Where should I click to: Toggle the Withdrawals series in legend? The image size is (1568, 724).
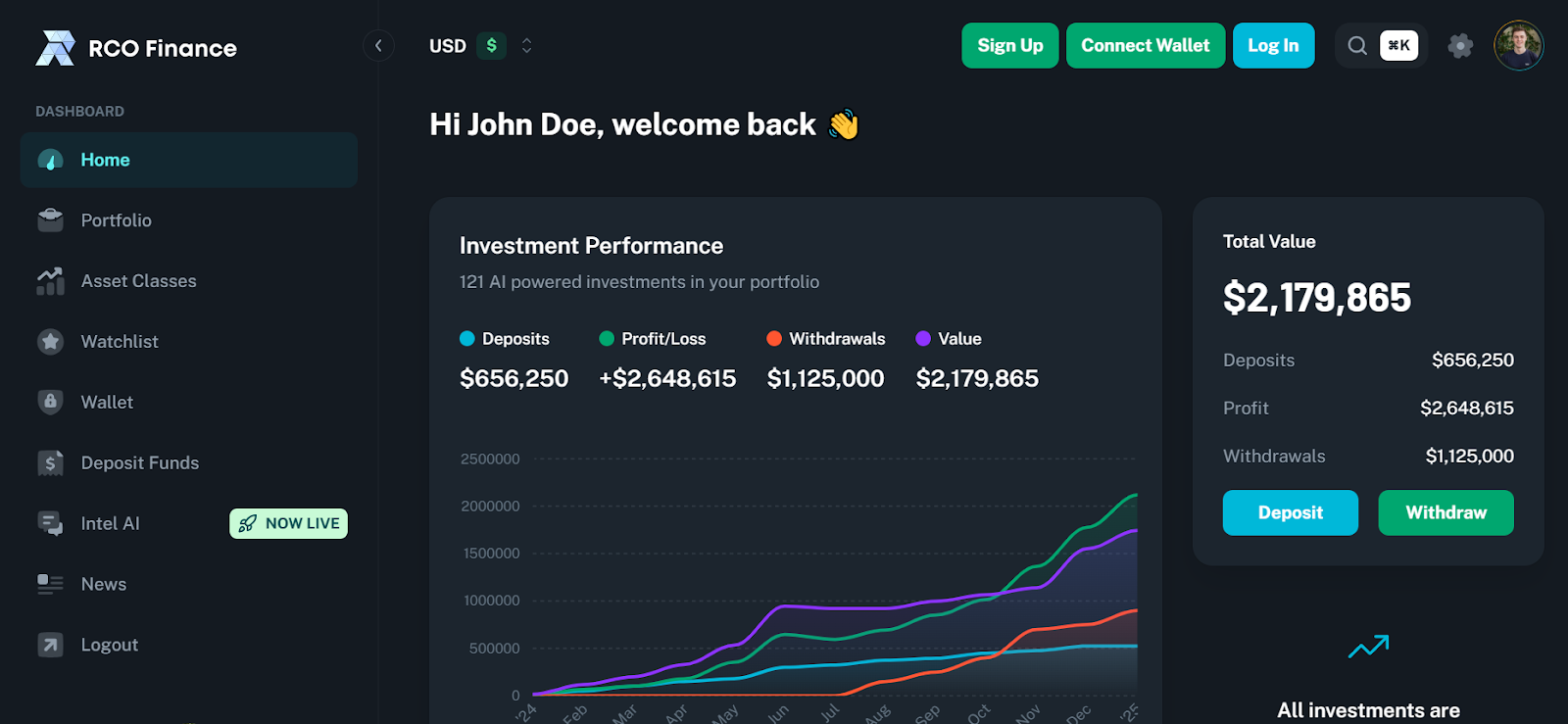pyautogui.click(x=774, y=339)
